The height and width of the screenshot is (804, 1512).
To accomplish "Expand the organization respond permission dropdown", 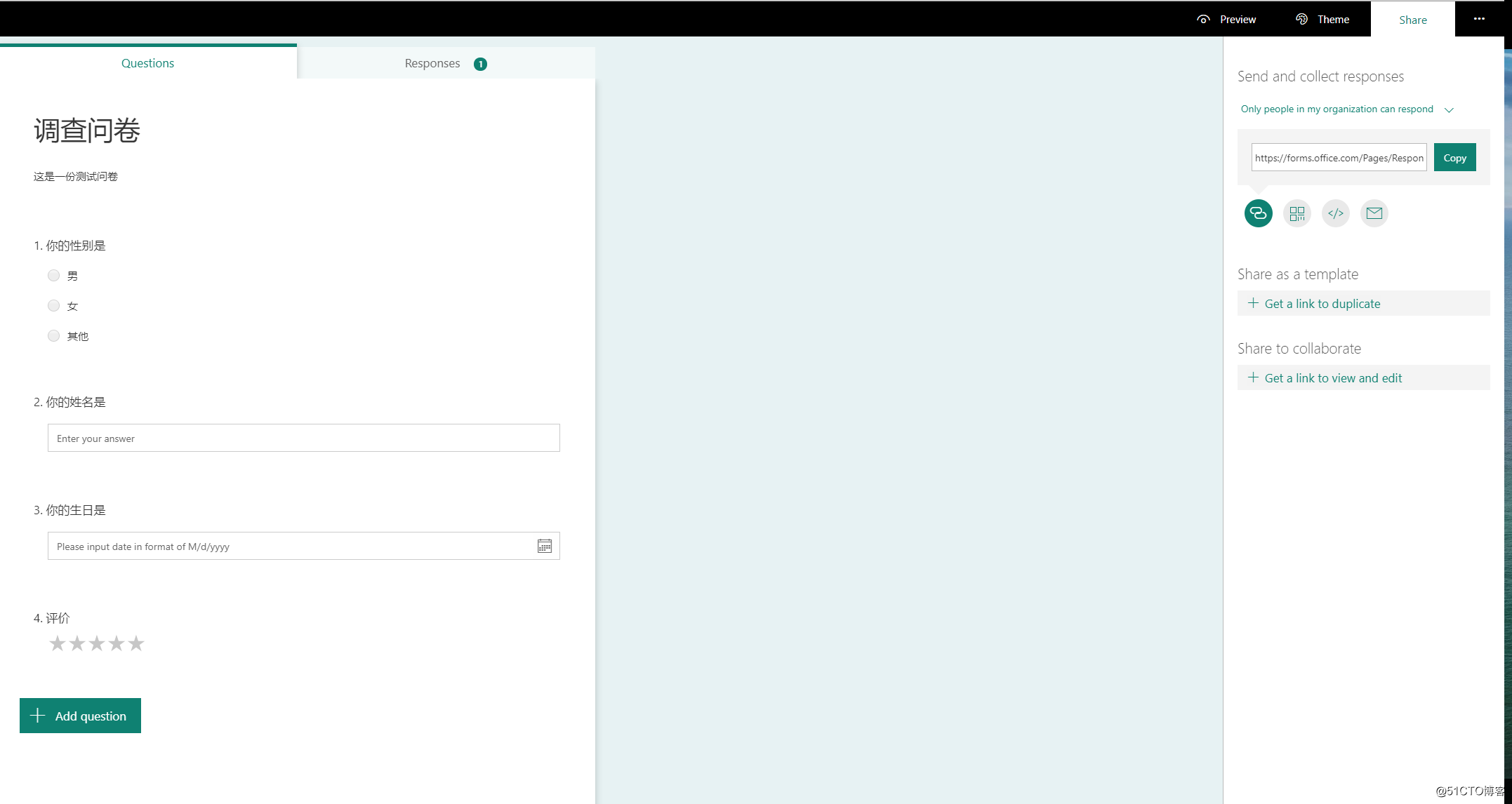I will pos(1346,109).
